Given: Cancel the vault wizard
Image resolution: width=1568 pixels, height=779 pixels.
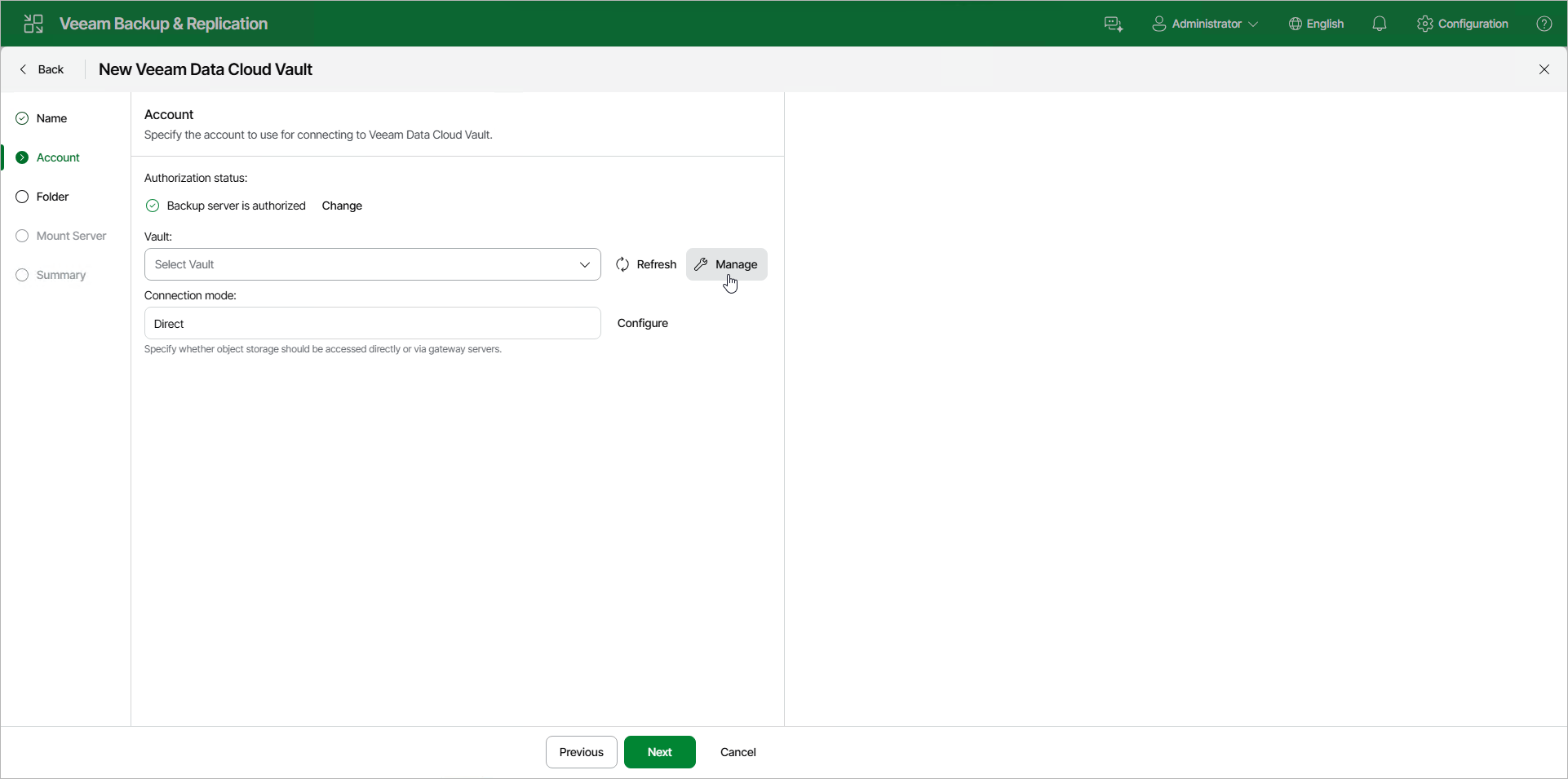Looking at the screenshot, I should [738, 752].
